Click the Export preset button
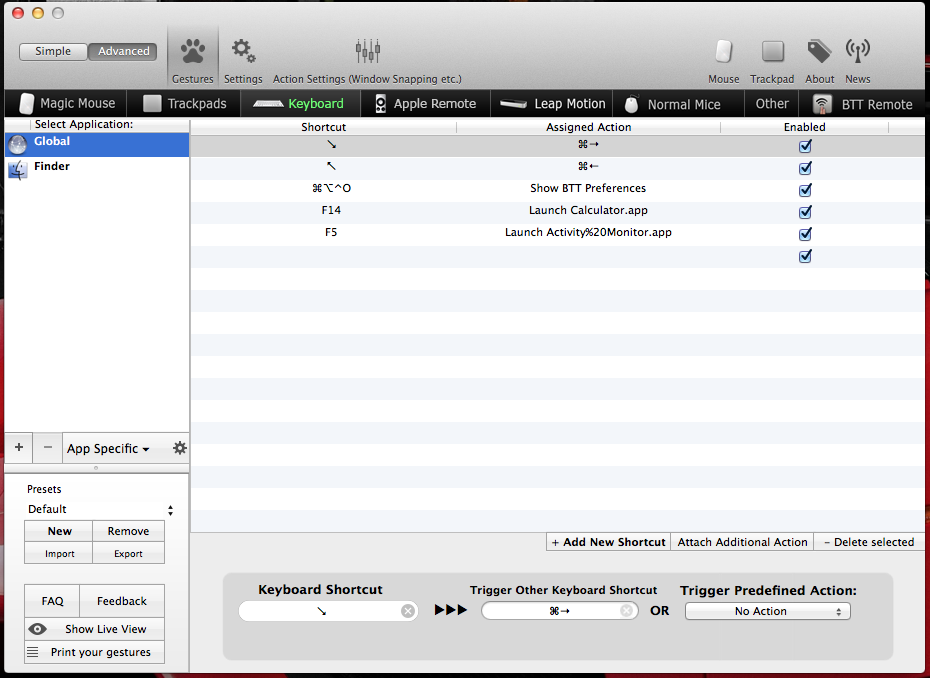Image resolution: width=930 pixels, height=678 pixels. click(x=128, y=553)
